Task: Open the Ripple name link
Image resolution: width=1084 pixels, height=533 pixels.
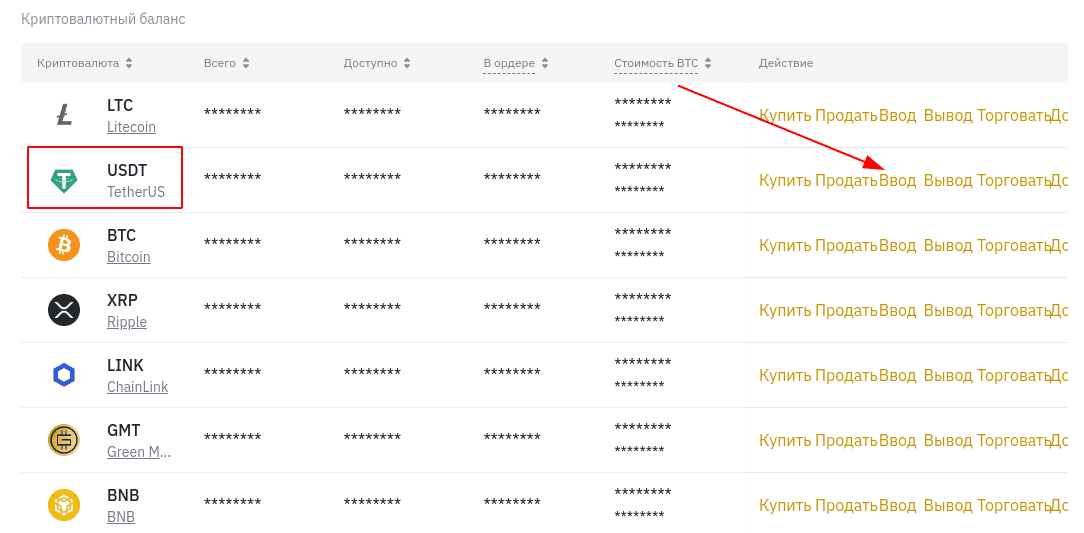Action: (127, 322)
